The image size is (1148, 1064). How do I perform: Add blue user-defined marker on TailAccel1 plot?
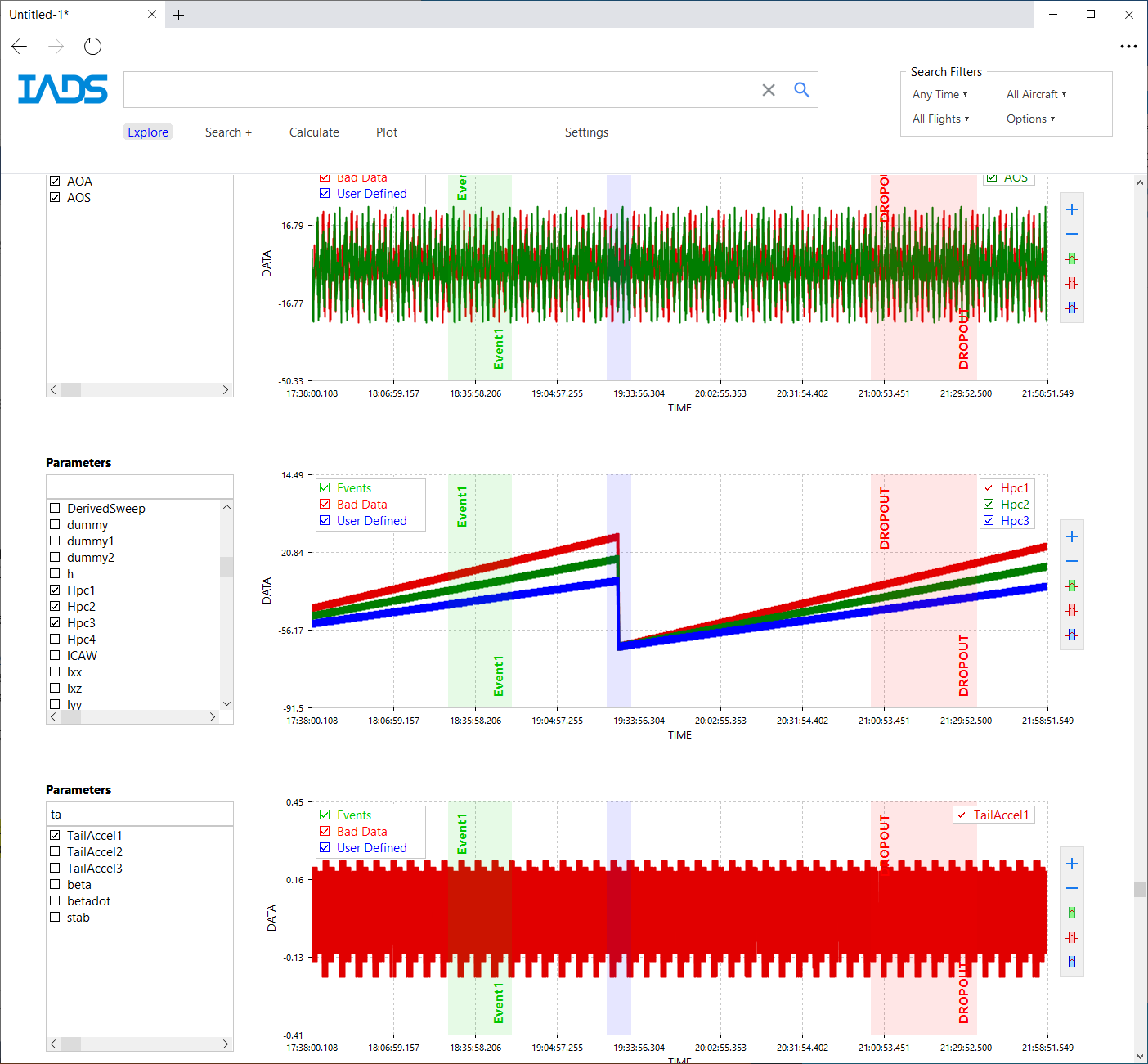click(x=1072, y=962)
